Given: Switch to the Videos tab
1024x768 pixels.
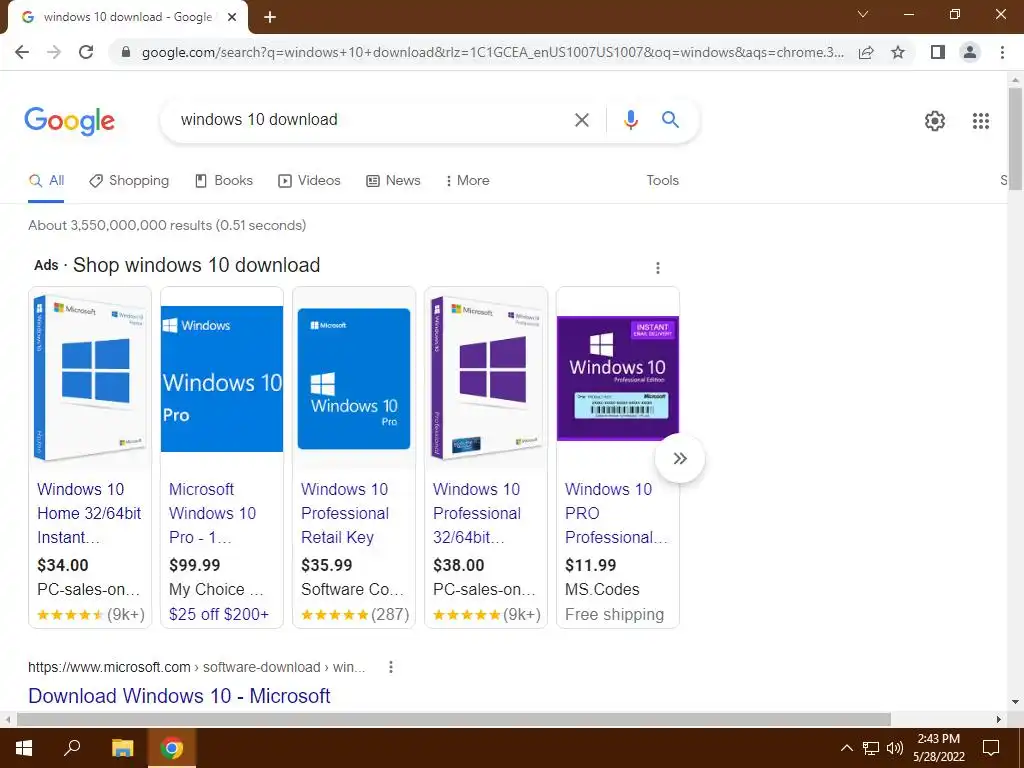Looking at the screenshot, I should point(310,181).
